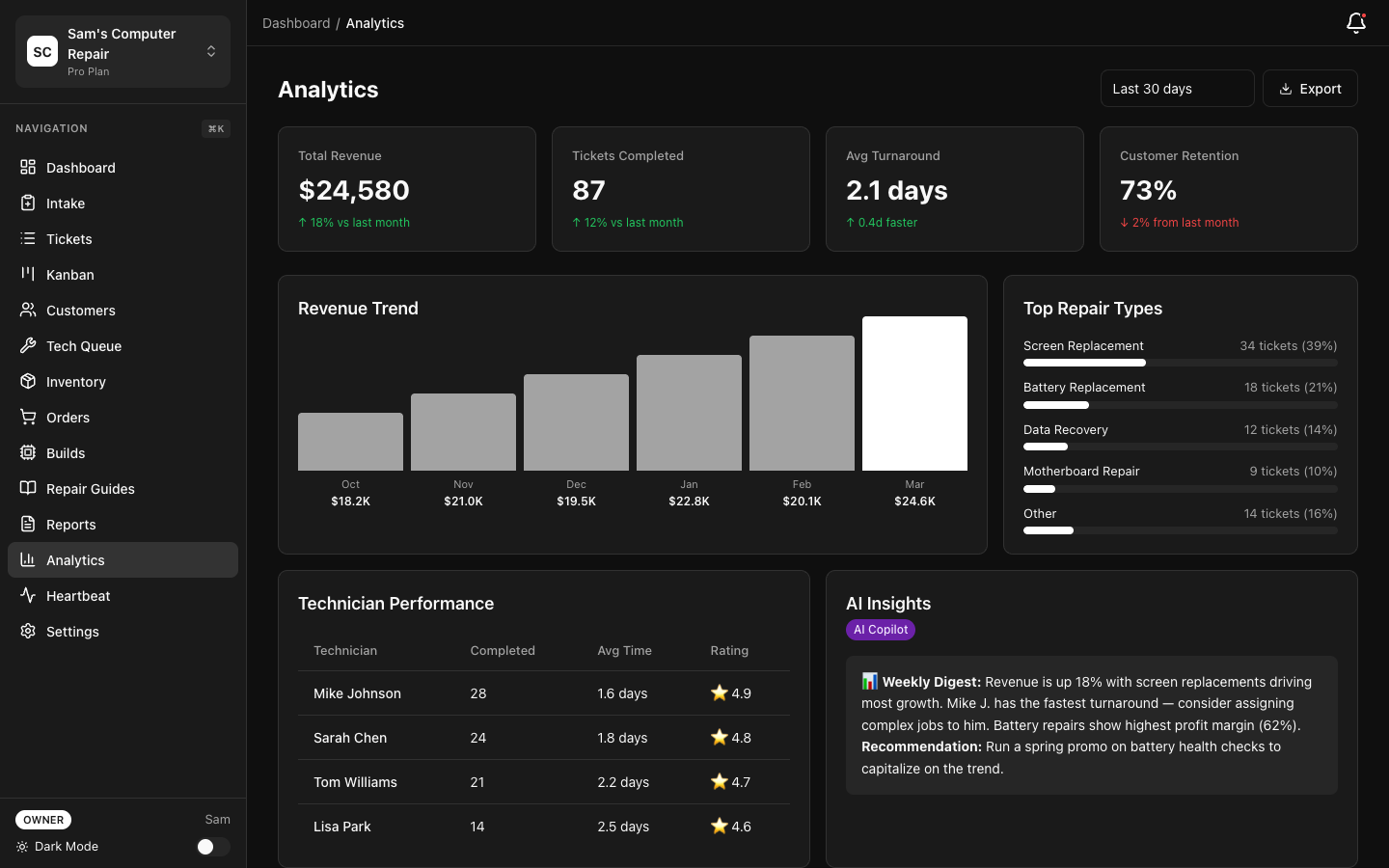Open the command palette via ⌘K shortcut
1389x868 pixels.
click(215, 128)
